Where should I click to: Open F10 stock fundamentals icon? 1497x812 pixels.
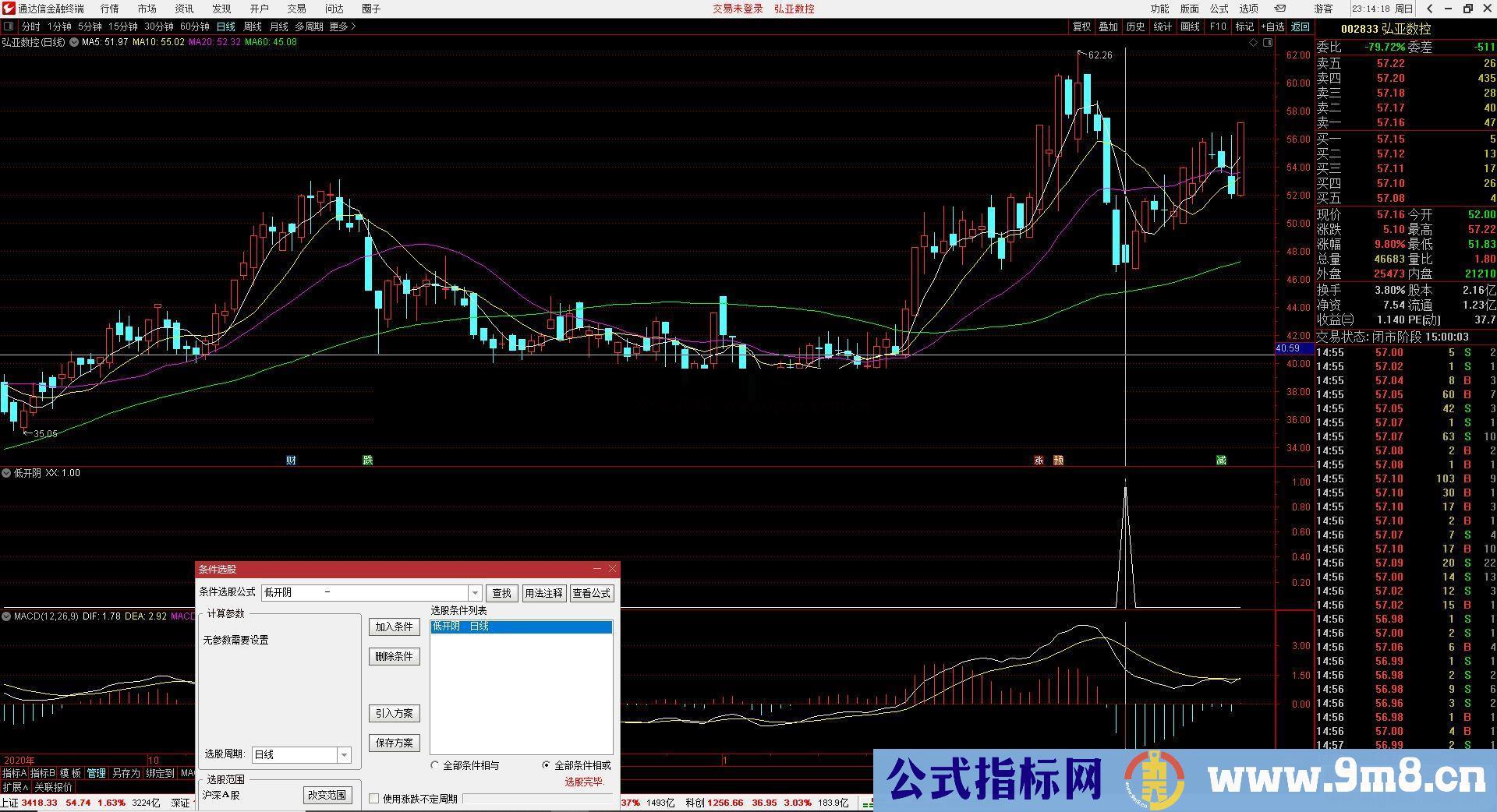point(1217,26)
